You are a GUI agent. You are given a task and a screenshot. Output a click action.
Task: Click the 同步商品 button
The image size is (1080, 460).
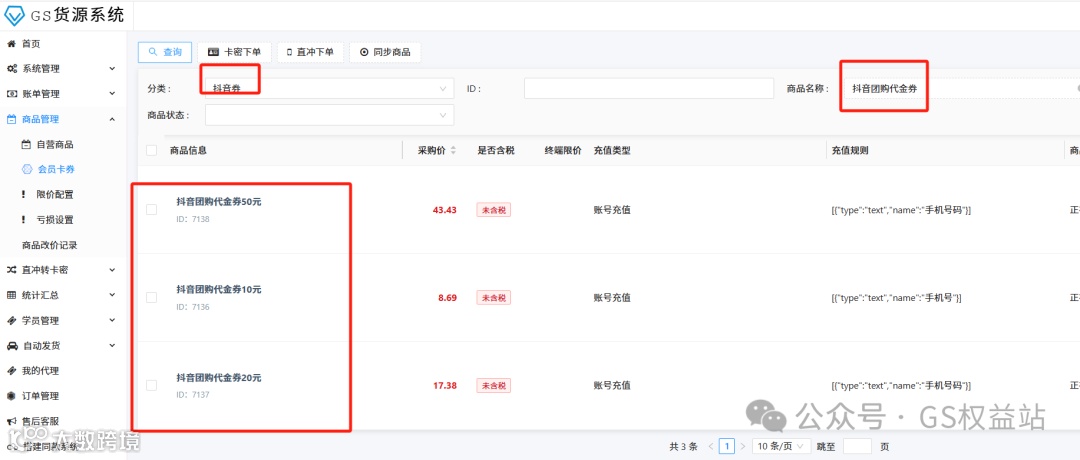coord(385,52)
